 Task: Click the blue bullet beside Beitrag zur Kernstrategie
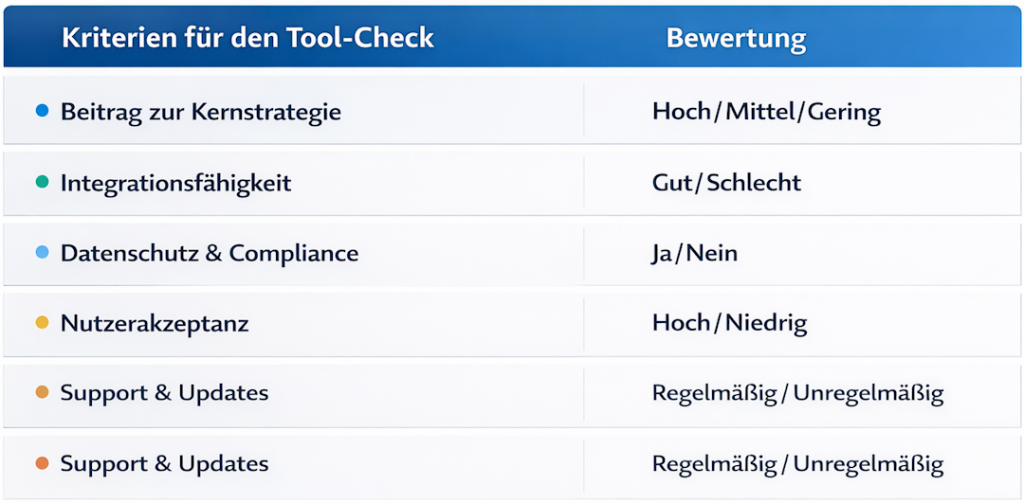click(x=42, y=111)
